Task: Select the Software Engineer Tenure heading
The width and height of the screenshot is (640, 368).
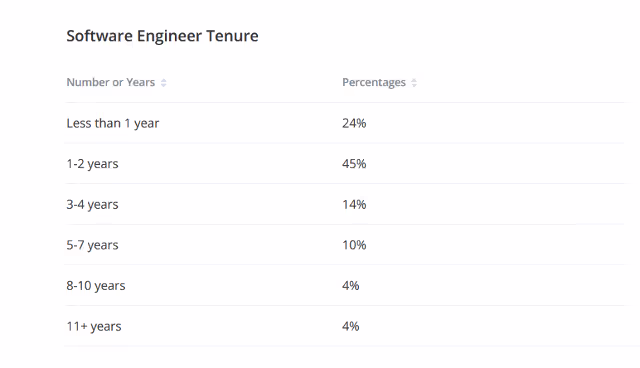Action: [162, 36]
